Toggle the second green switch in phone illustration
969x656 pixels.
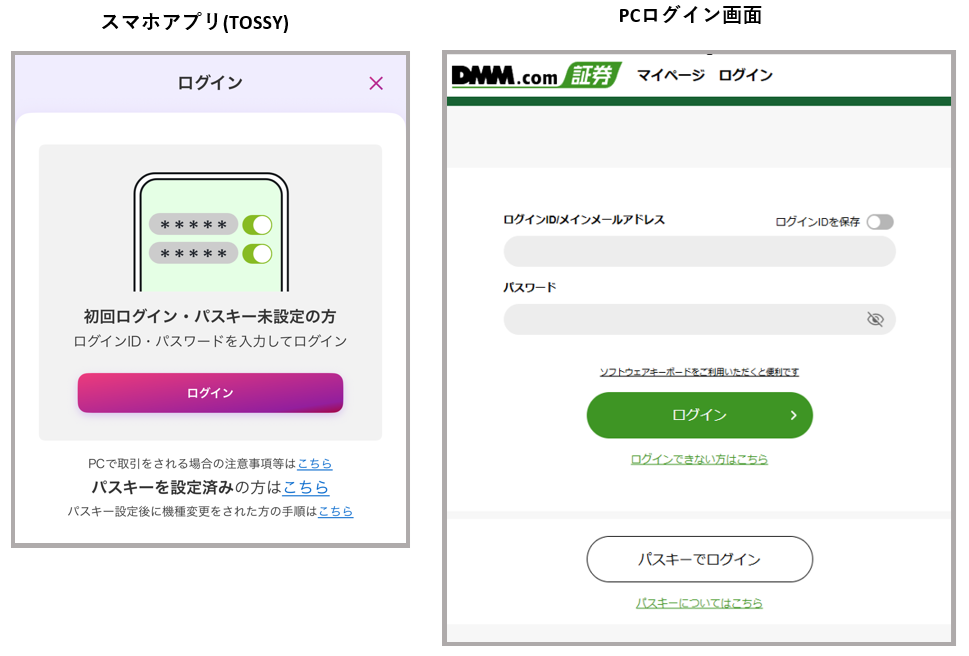[257, 254]
